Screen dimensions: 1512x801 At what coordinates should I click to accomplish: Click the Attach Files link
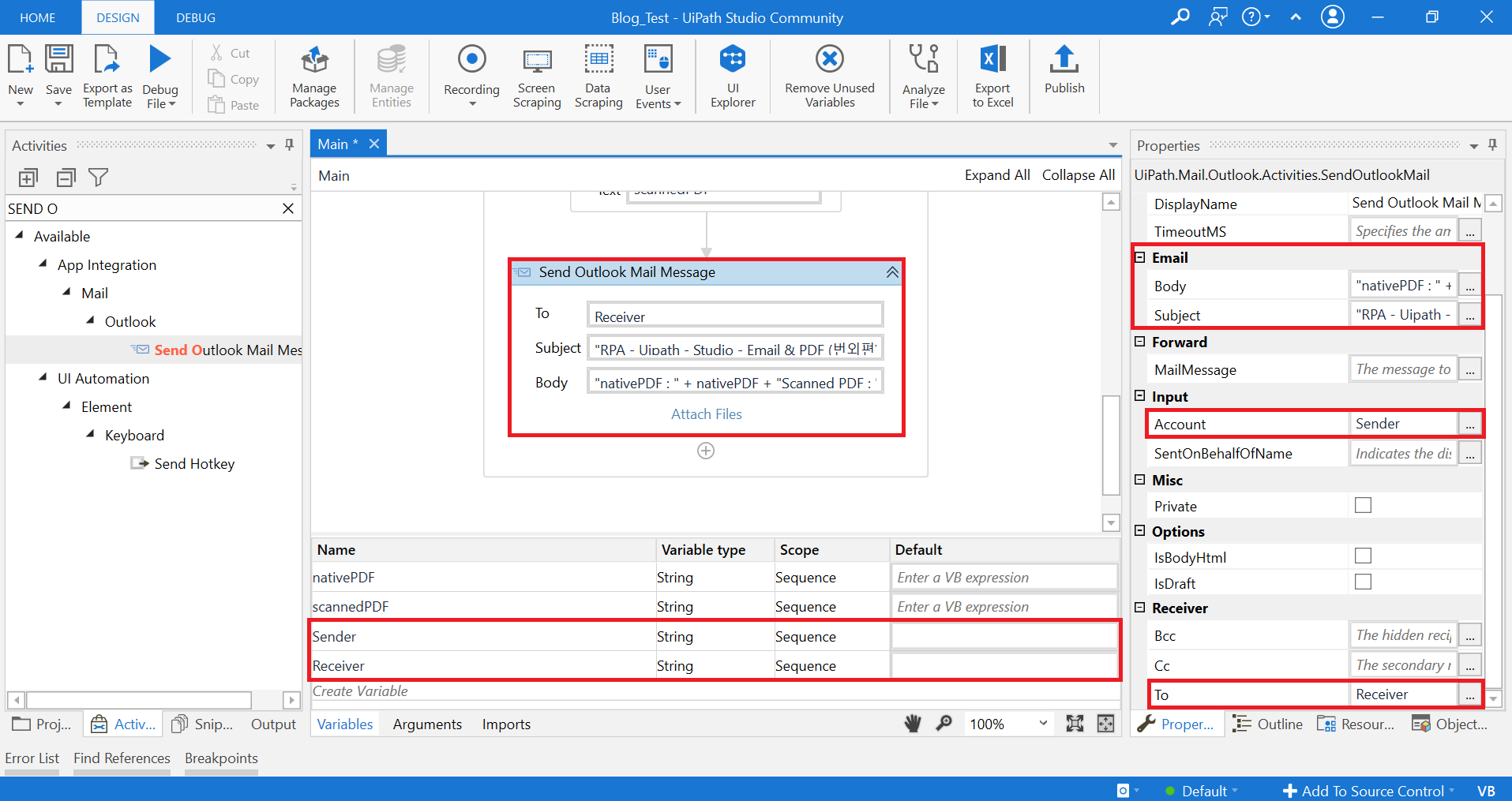(x=707, y=414)
